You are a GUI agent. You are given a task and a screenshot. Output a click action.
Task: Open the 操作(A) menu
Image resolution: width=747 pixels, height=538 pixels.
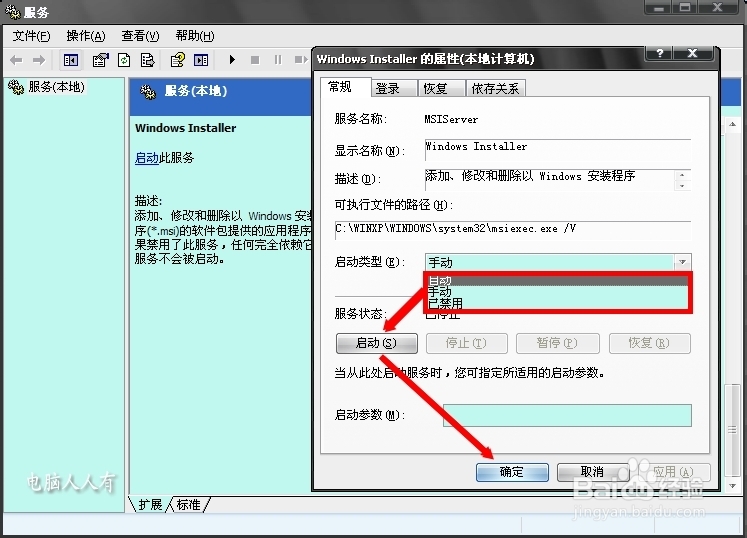click(x=86, y=36)
